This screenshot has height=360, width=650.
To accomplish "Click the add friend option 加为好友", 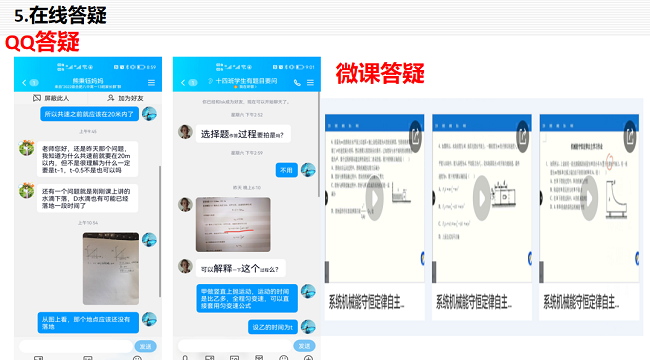I will pos(126,98).
